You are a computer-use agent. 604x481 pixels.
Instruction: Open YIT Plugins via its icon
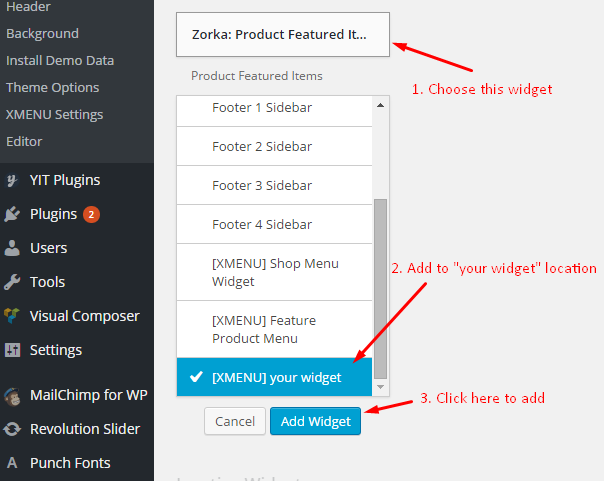[x=12, y=180]
